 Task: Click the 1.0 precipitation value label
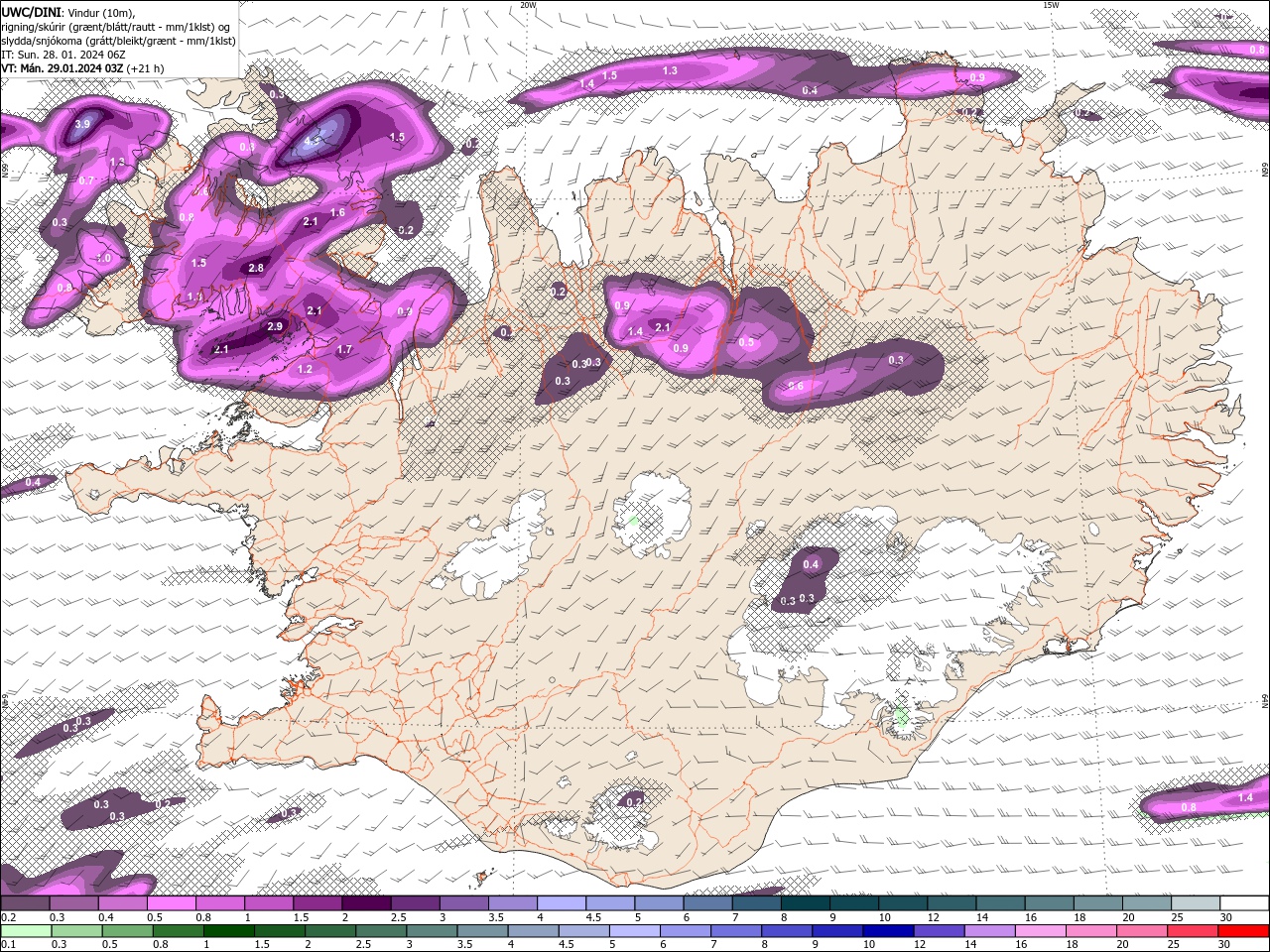click(103, 258)
